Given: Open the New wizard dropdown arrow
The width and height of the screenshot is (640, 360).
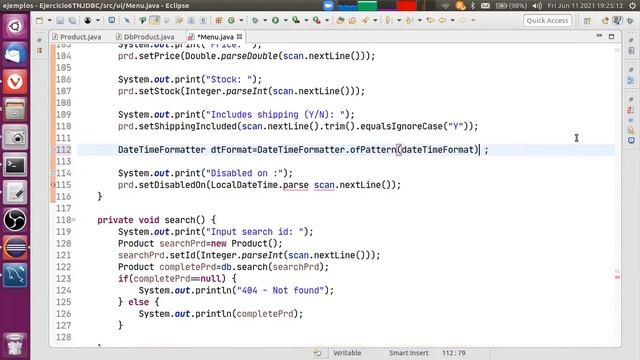Looking at the screenshot, I should 49,20.
